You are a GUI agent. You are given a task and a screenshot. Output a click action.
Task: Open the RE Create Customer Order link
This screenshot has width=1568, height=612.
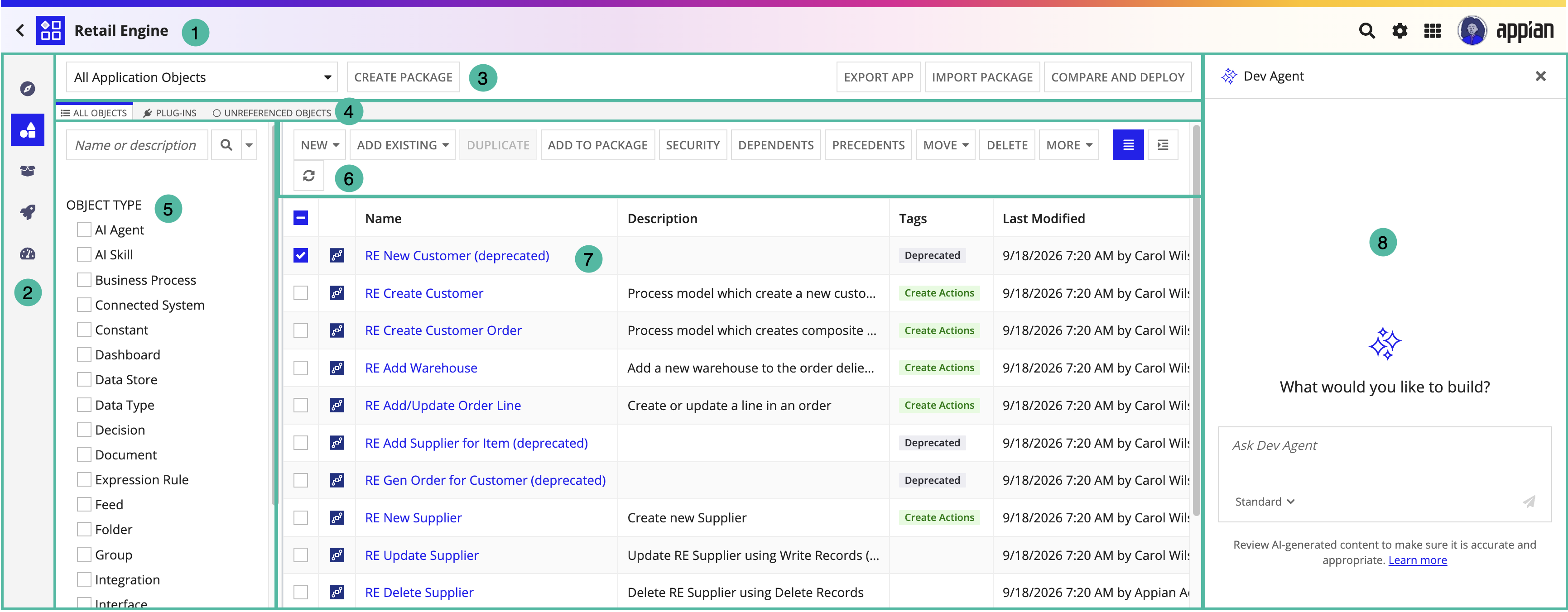[x=443, y=330]
